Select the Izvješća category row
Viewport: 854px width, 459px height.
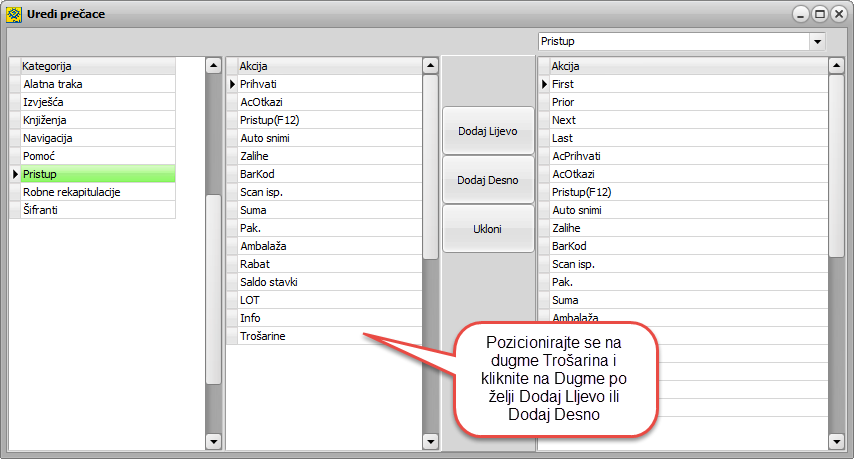pos(97,102)
